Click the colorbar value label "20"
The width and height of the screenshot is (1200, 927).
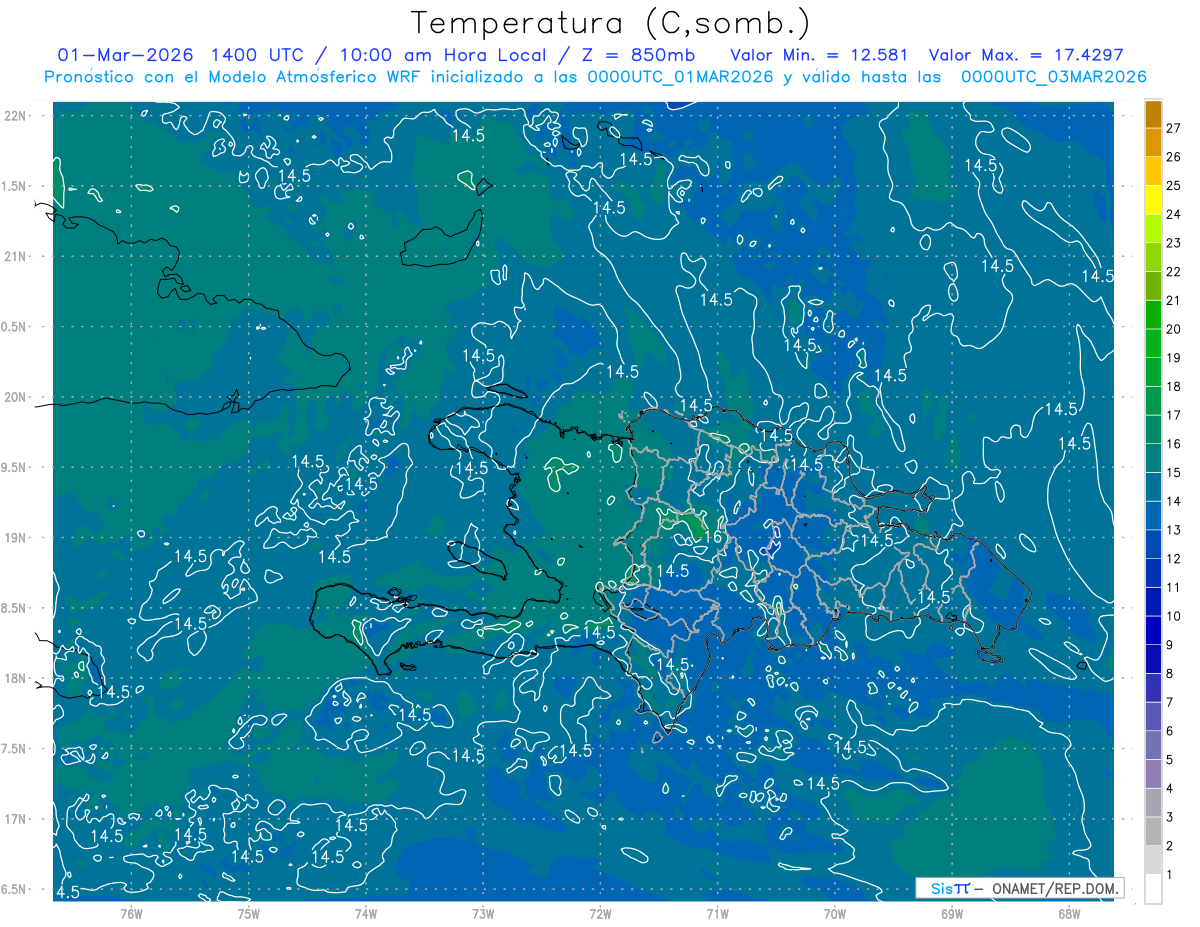(x=1174, y=329)
